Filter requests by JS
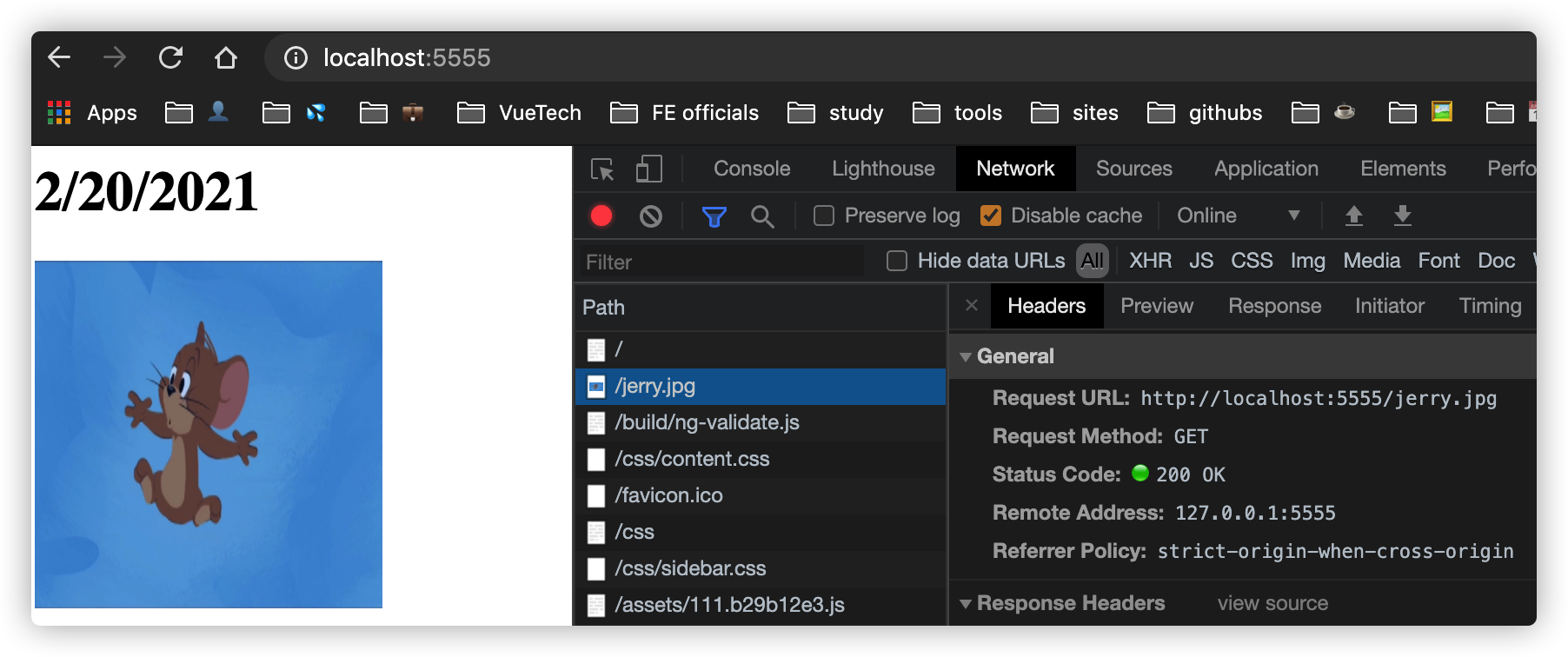The width and height of the screenshot is (1568, 657). [x=1201, y=261]
